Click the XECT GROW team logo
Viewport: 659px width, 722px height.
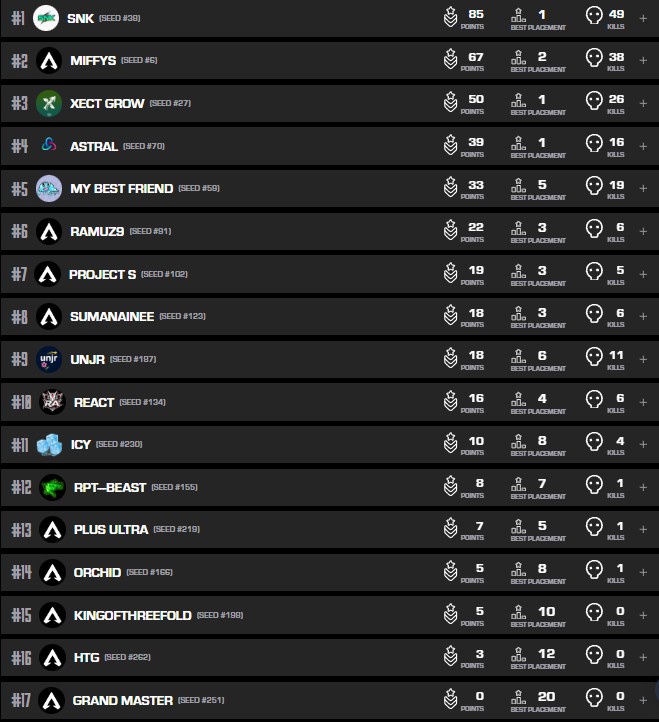click(x=49, y=103)
